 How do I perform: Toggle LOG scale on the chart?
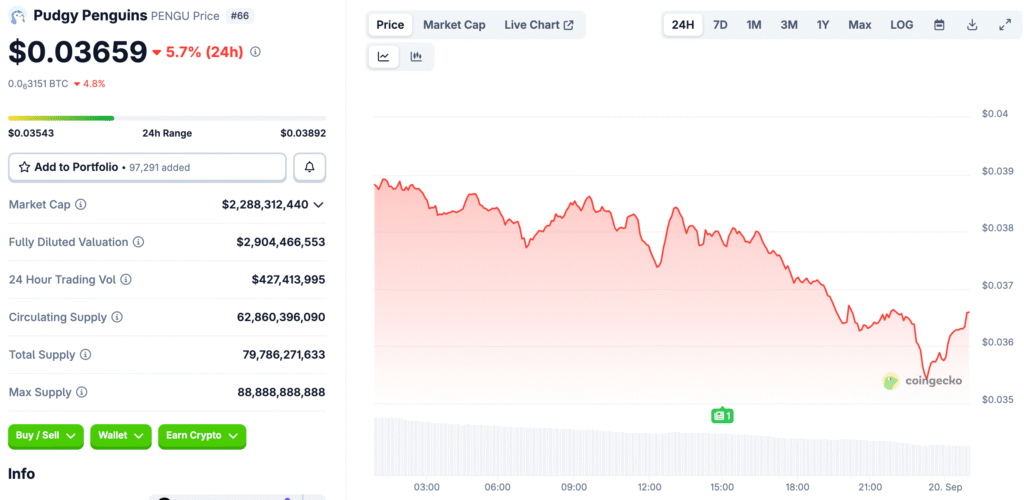point(901,25)
